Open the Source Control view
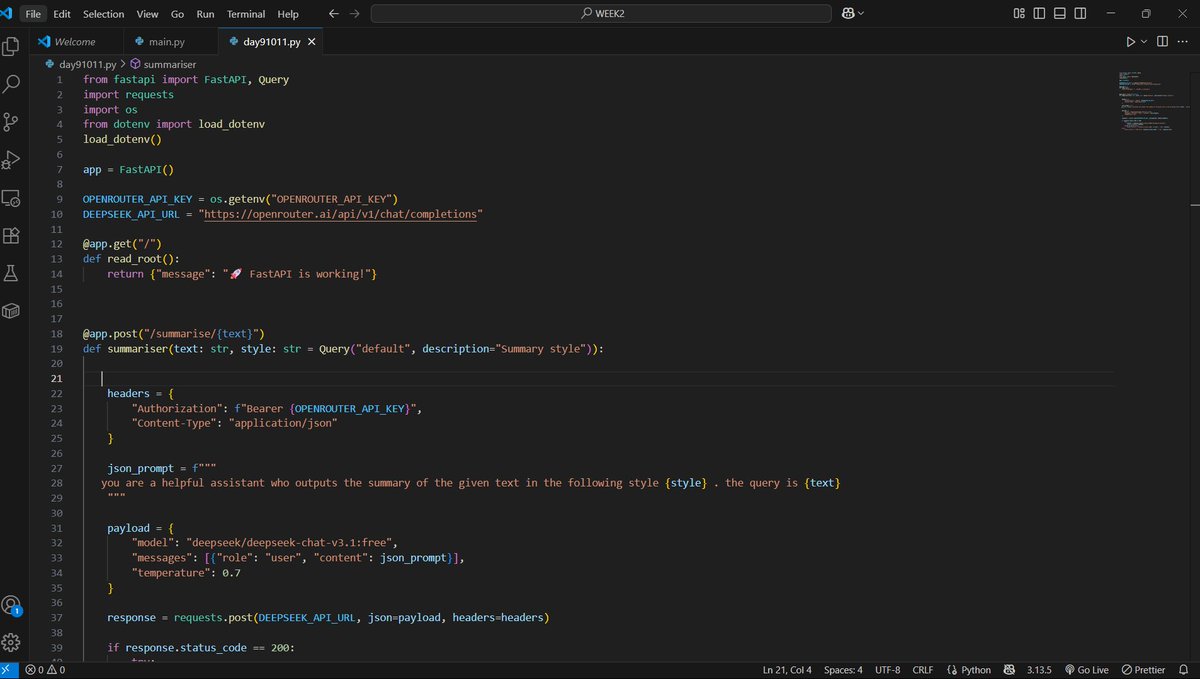The width and height of the screenshot is (1200, 679). pos(11,121)
